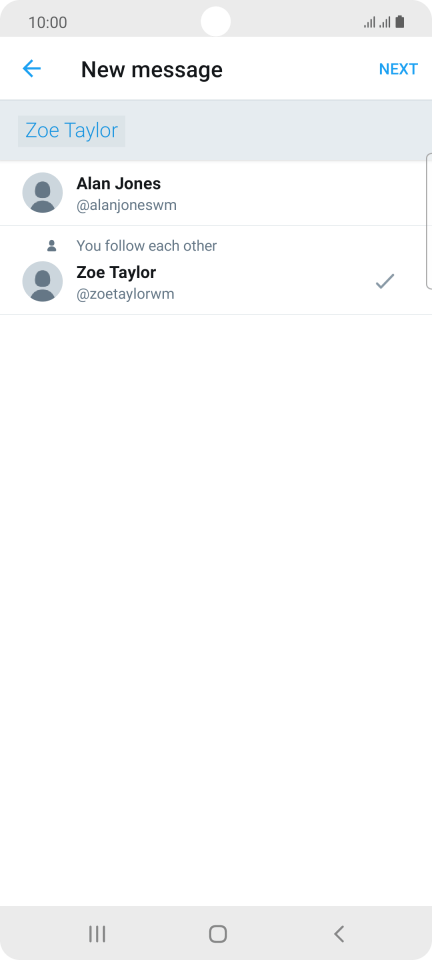The height and width of the screenshot is (960, 432).
Task: Tap the @alanjoneswm handle
Action: pyautogui.click(x=127, y=205)
